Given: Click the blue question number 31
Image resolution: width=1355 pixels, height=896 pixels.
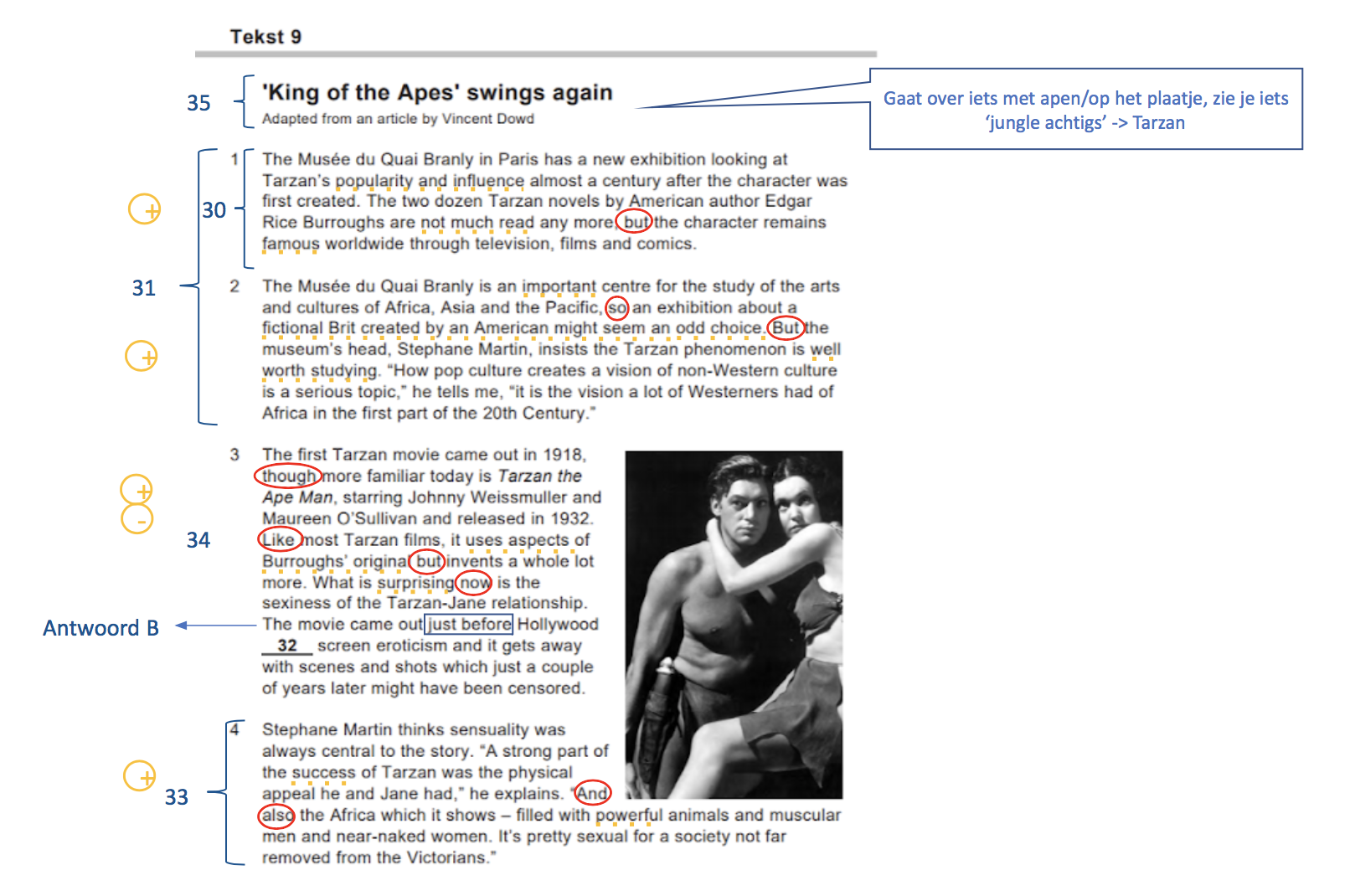Looking at the screenshot, I should [144, 288].
